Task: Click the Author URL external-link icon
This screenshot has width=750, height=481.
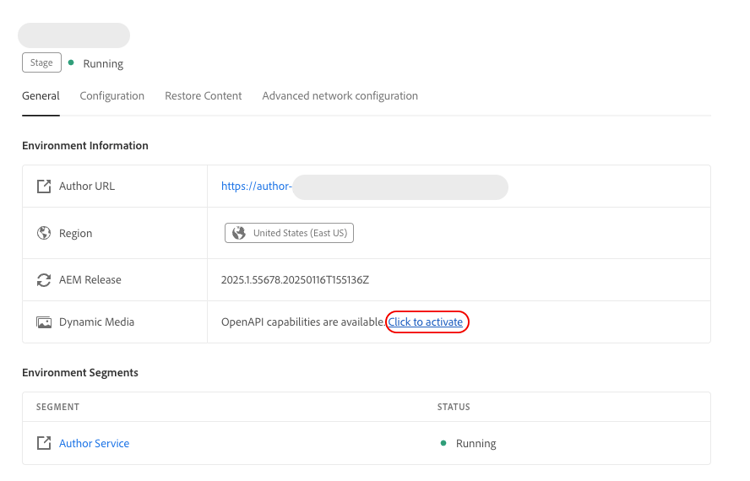Action: 44,186
